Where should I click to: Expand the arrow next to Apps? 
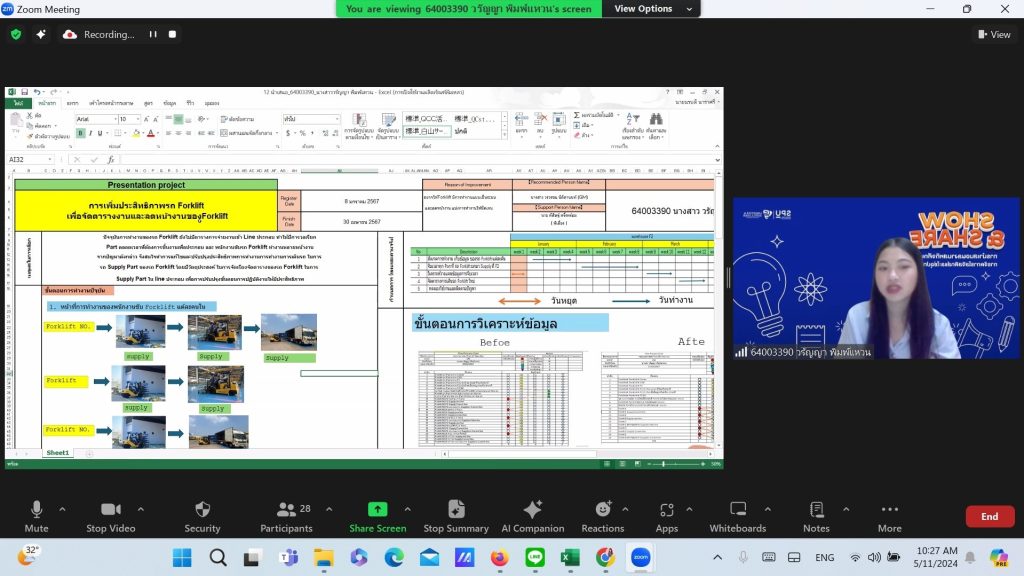[689, 509]
